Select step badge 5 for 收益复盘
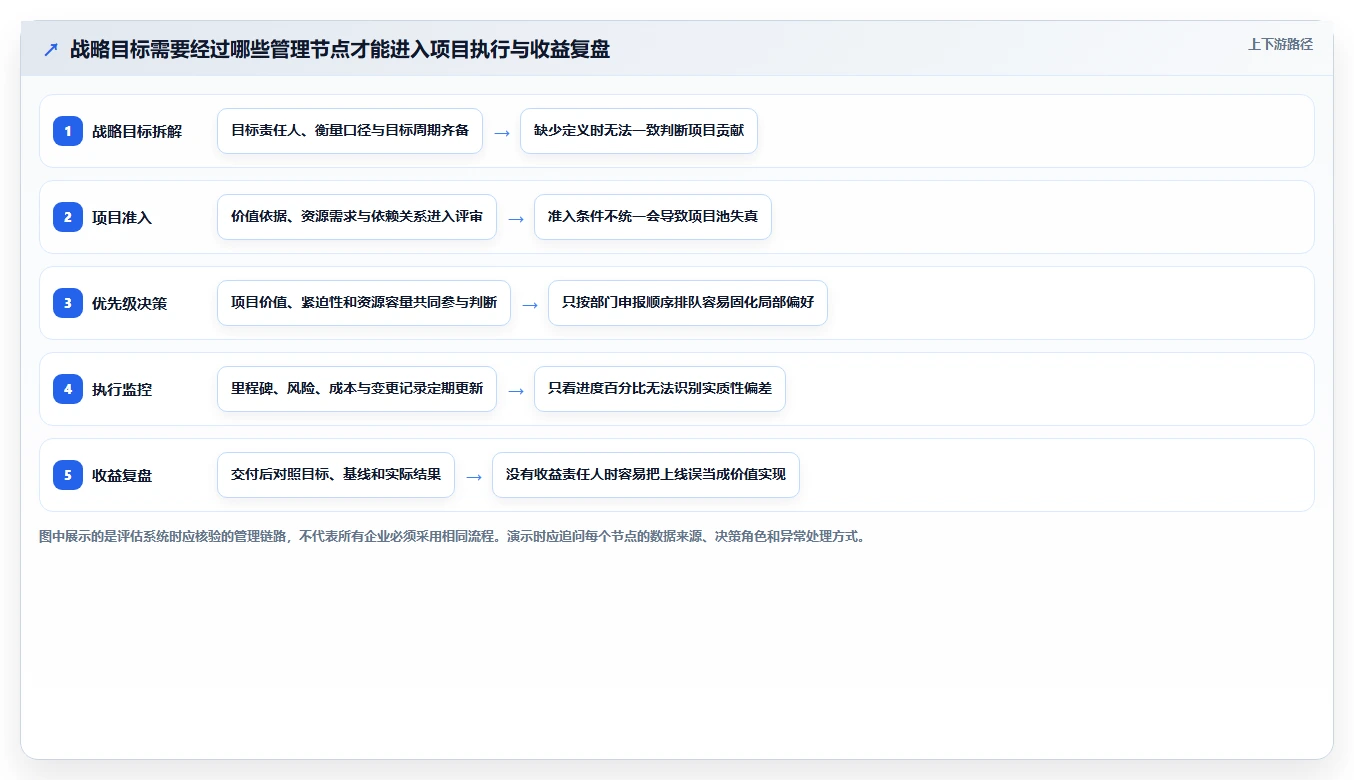Viewport: 1354px width, 780px height. [68, 474]
